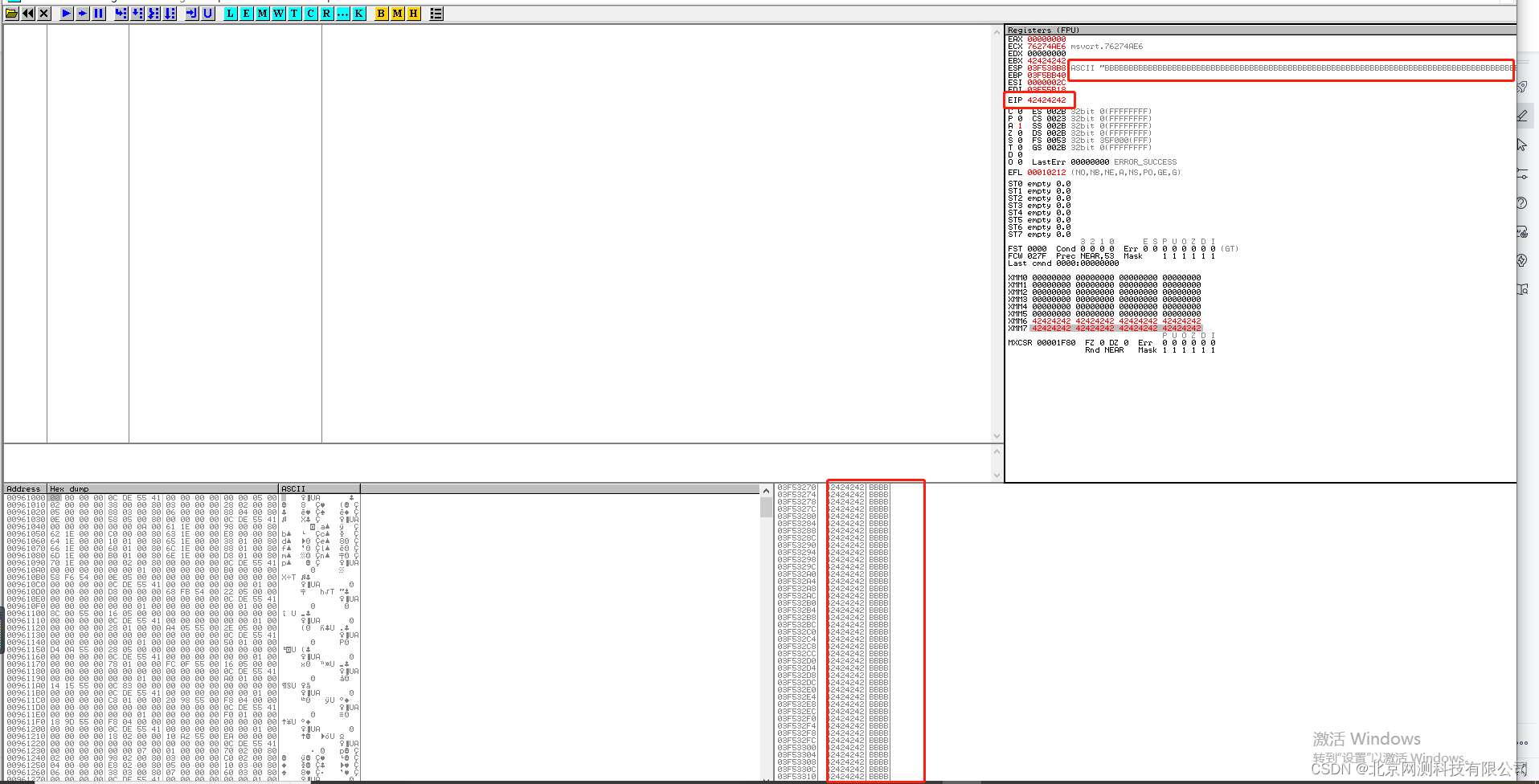Open the Log window (L)
Viewport: 1539px width, 784px height.
point(231,14)
